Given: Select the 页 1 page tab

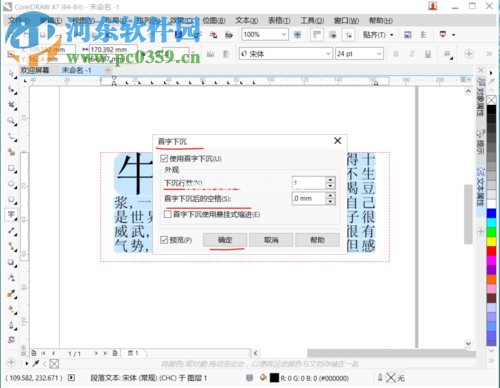Looking at the screenshot, I should click(133, 353).
